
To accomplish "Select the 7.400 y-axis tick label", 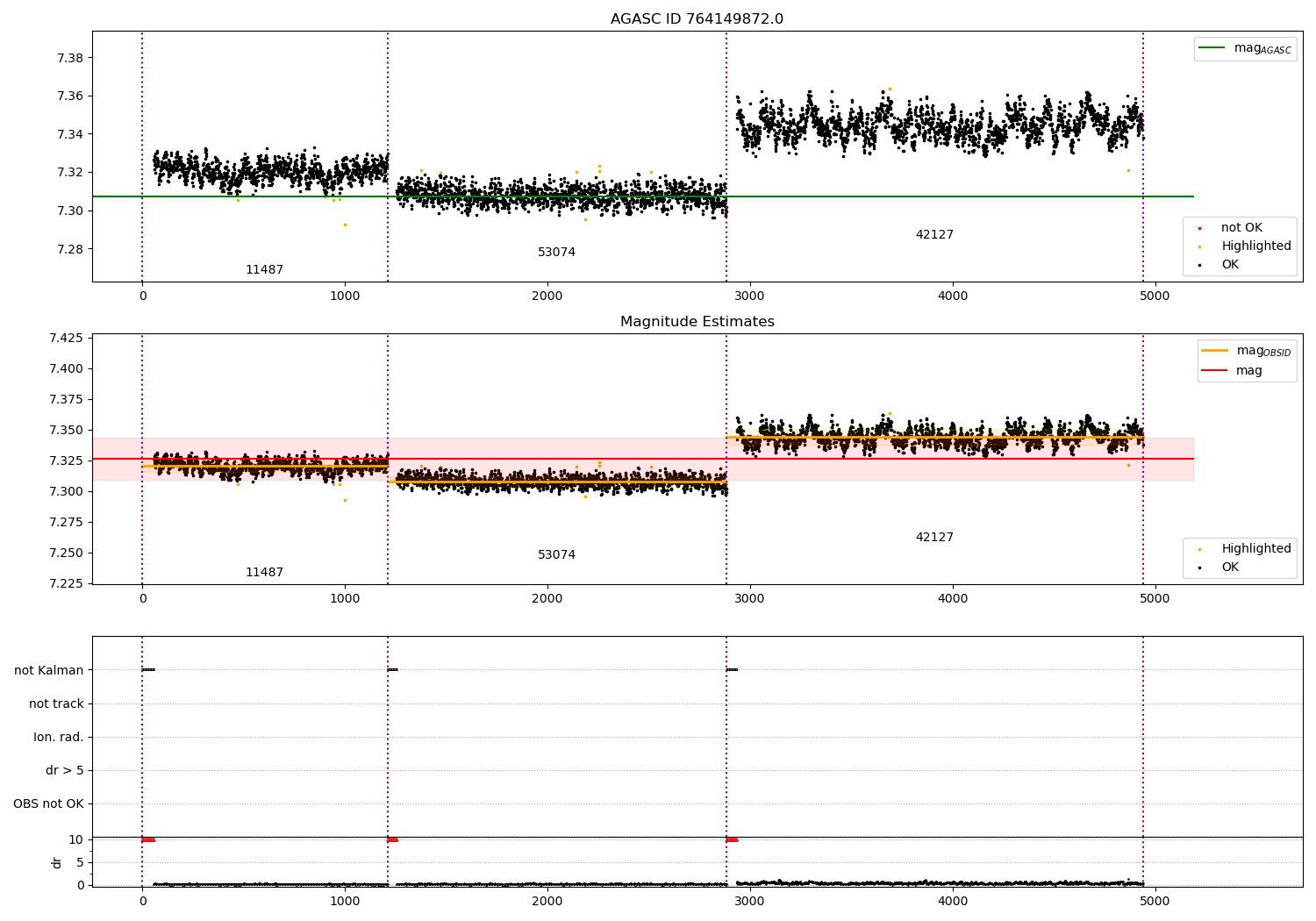I will click(x=66, y=369).
